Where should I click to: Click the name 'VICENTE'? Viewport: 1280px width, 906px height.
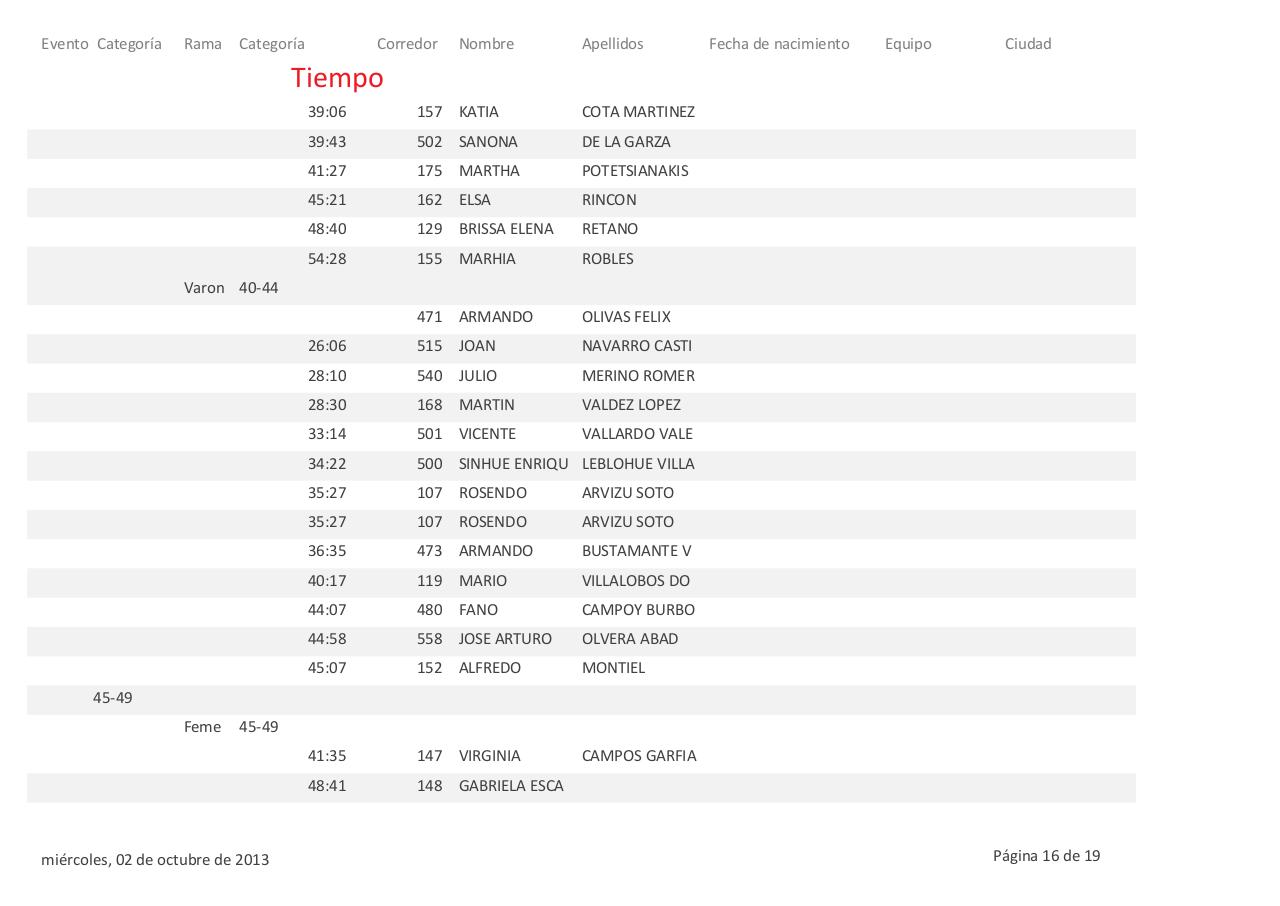(x=487, y=434)
